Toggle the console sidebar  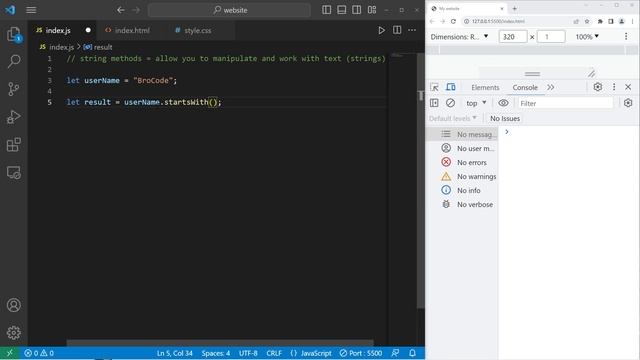[x=434, y=103]
